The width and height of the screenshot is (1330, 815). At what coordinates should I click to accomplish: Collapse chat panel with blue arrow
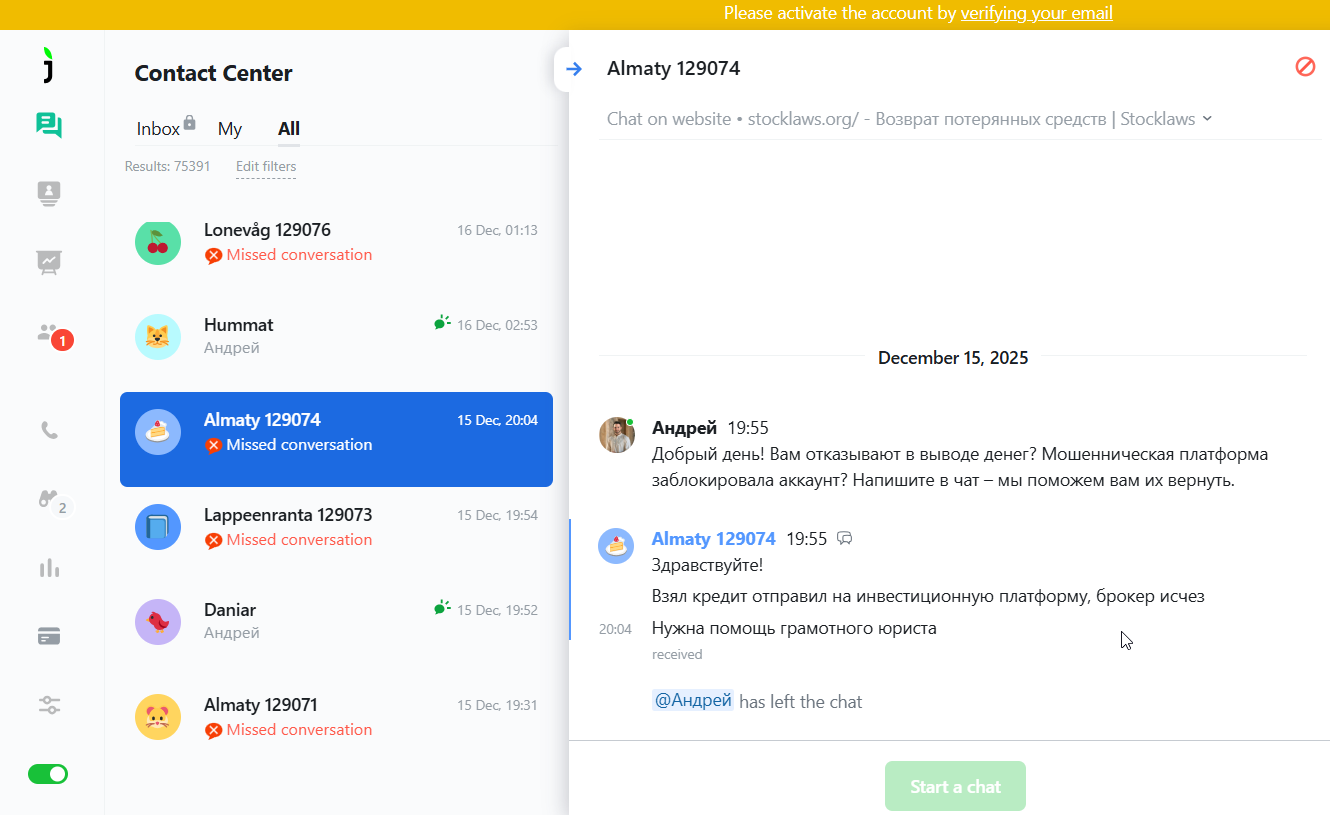(573, 69)
